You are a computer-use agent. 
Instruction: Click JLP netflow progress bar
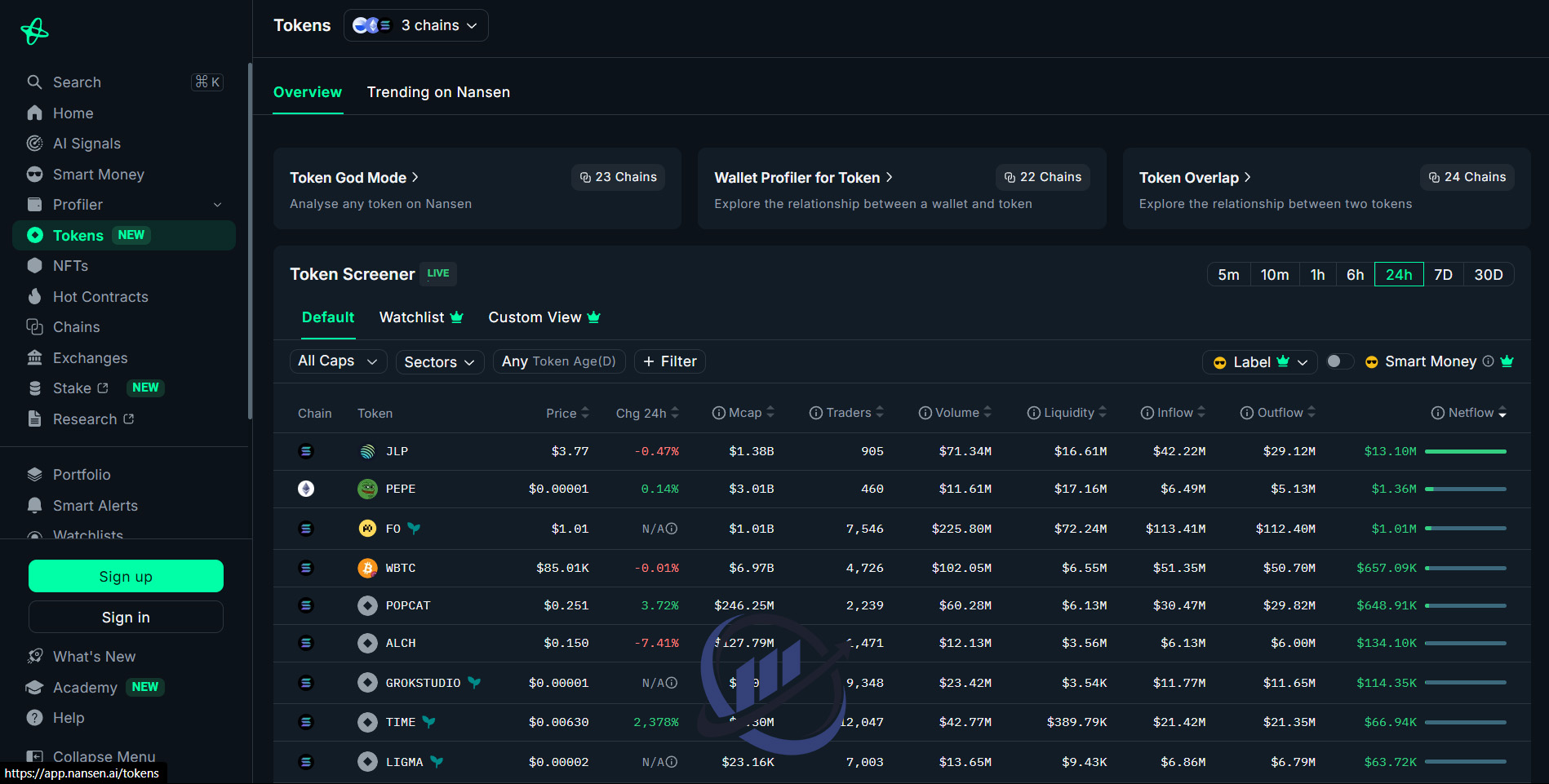click(1466, 451)
